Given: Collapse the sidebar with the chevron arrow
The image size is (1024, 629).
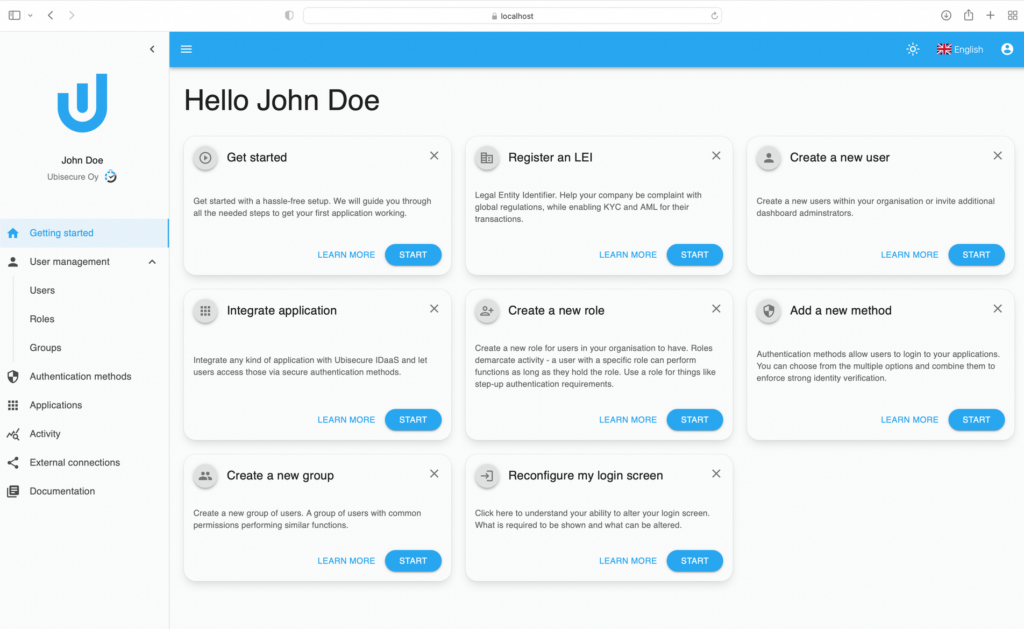Looking at the screenshot, I should click(x=152, y=49).
